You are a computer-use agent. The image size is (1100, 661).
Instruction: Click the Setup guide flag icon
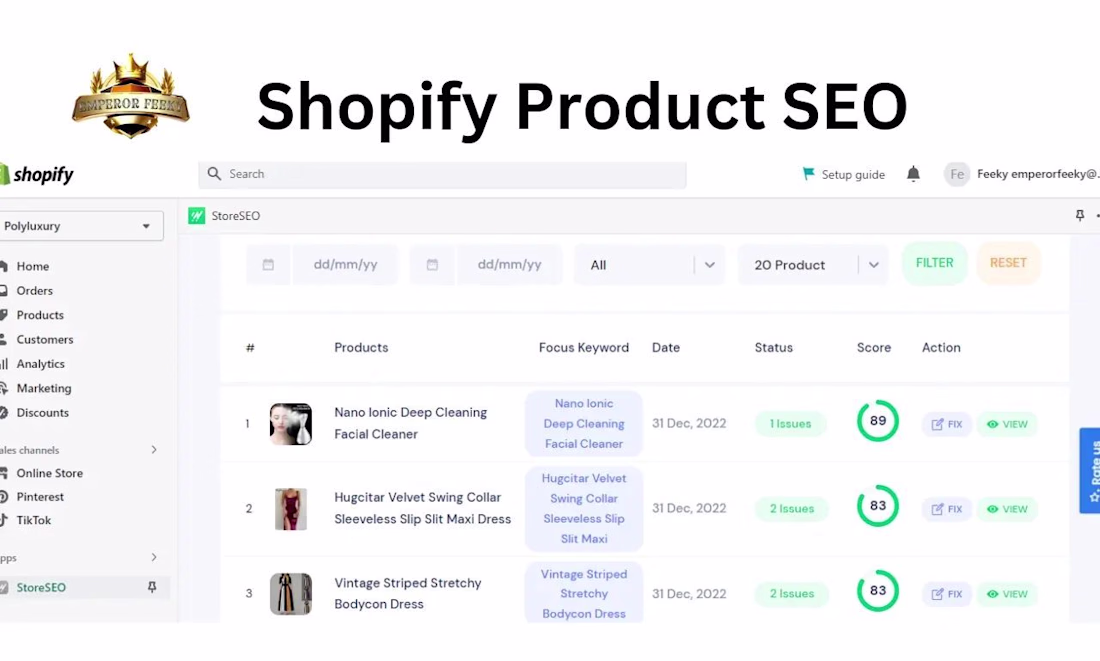808,173
